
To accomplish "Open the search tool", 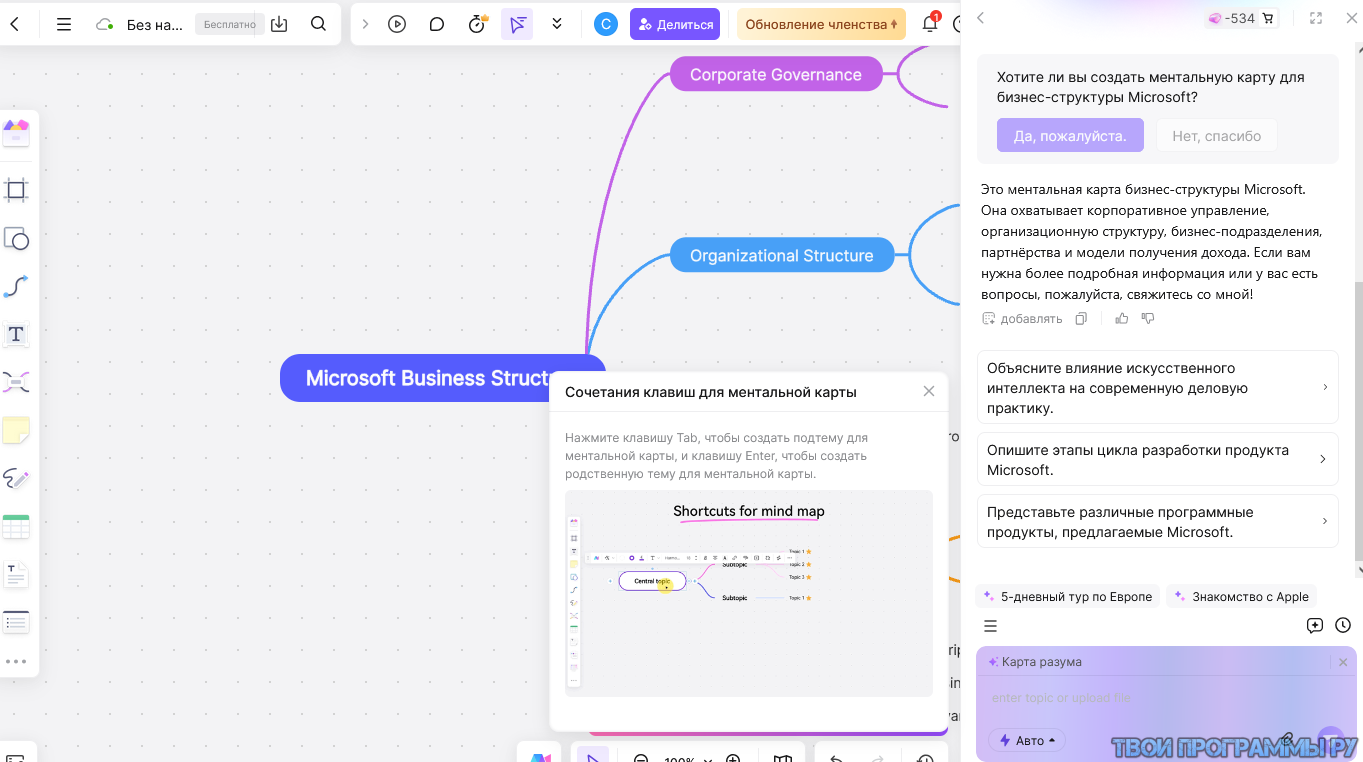I will [x=318, y=24].
